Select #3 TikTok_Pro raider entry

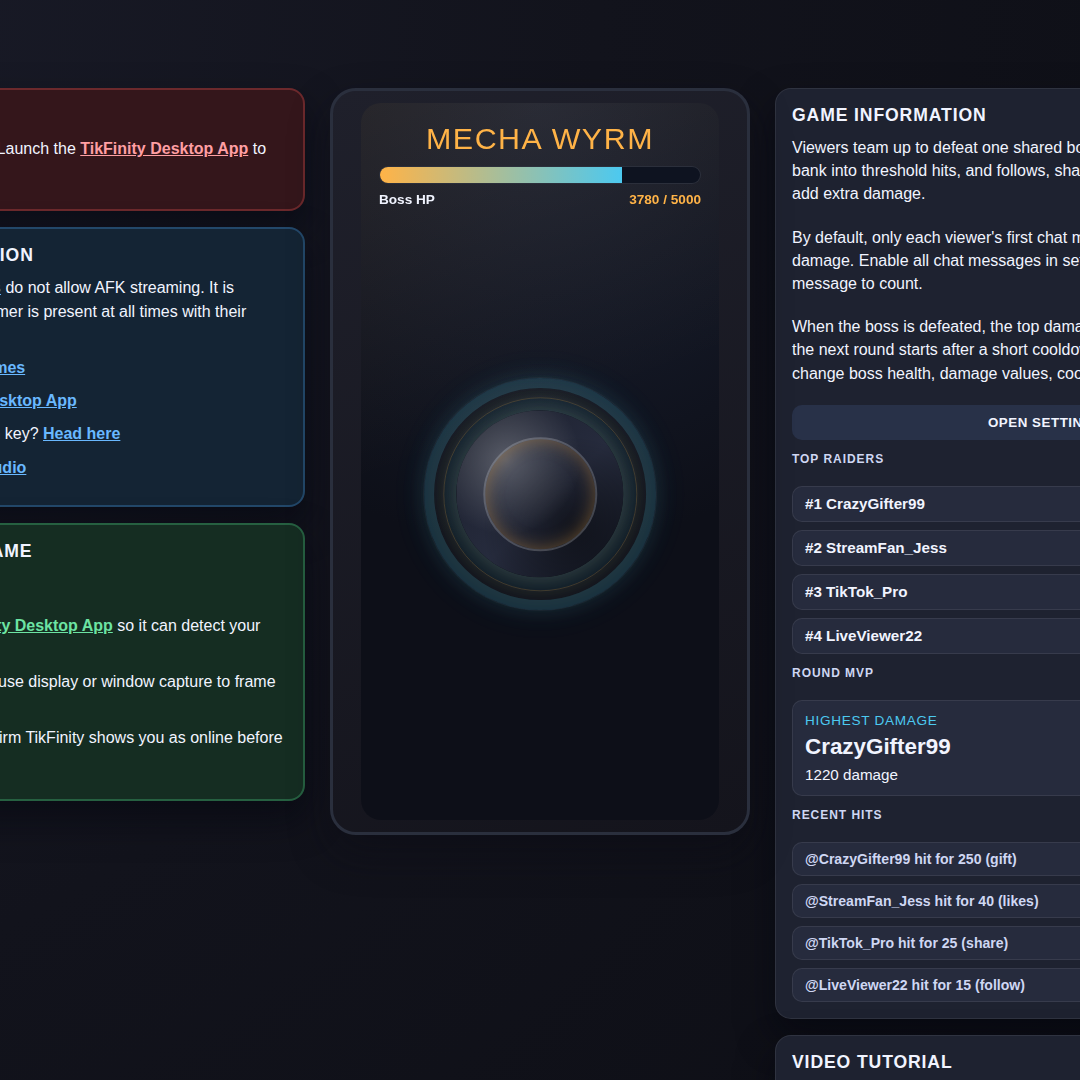click(x=936, y=592)
